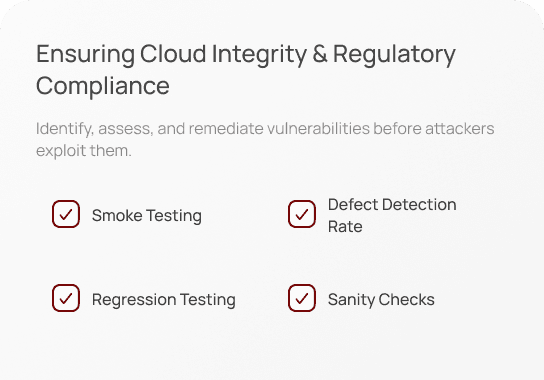Image resolution: width=544 pixels, height=380 pixels.
Task: Click the ampersand symbol in the heading
Action: 320,54
